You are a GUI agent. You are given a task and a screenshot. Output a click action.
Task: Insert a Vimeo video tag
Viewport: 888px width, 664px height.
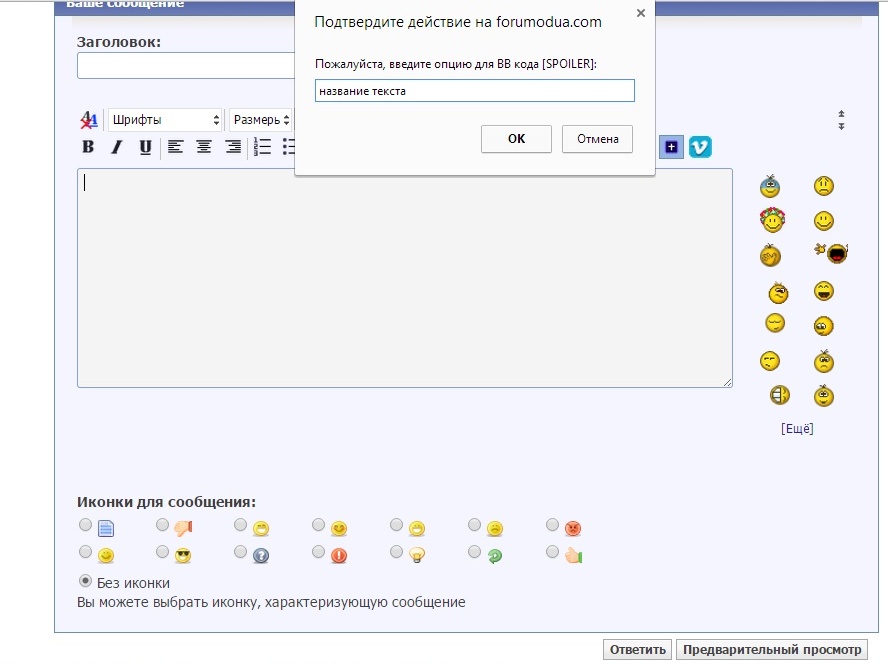tap(700, 147)
